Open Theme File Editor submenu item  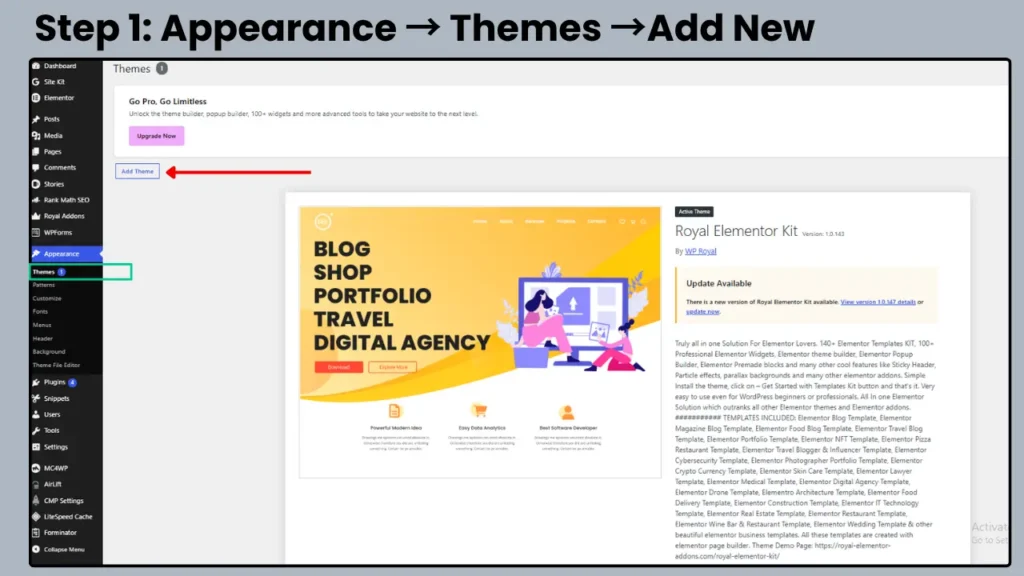click(x=56, y=365)
